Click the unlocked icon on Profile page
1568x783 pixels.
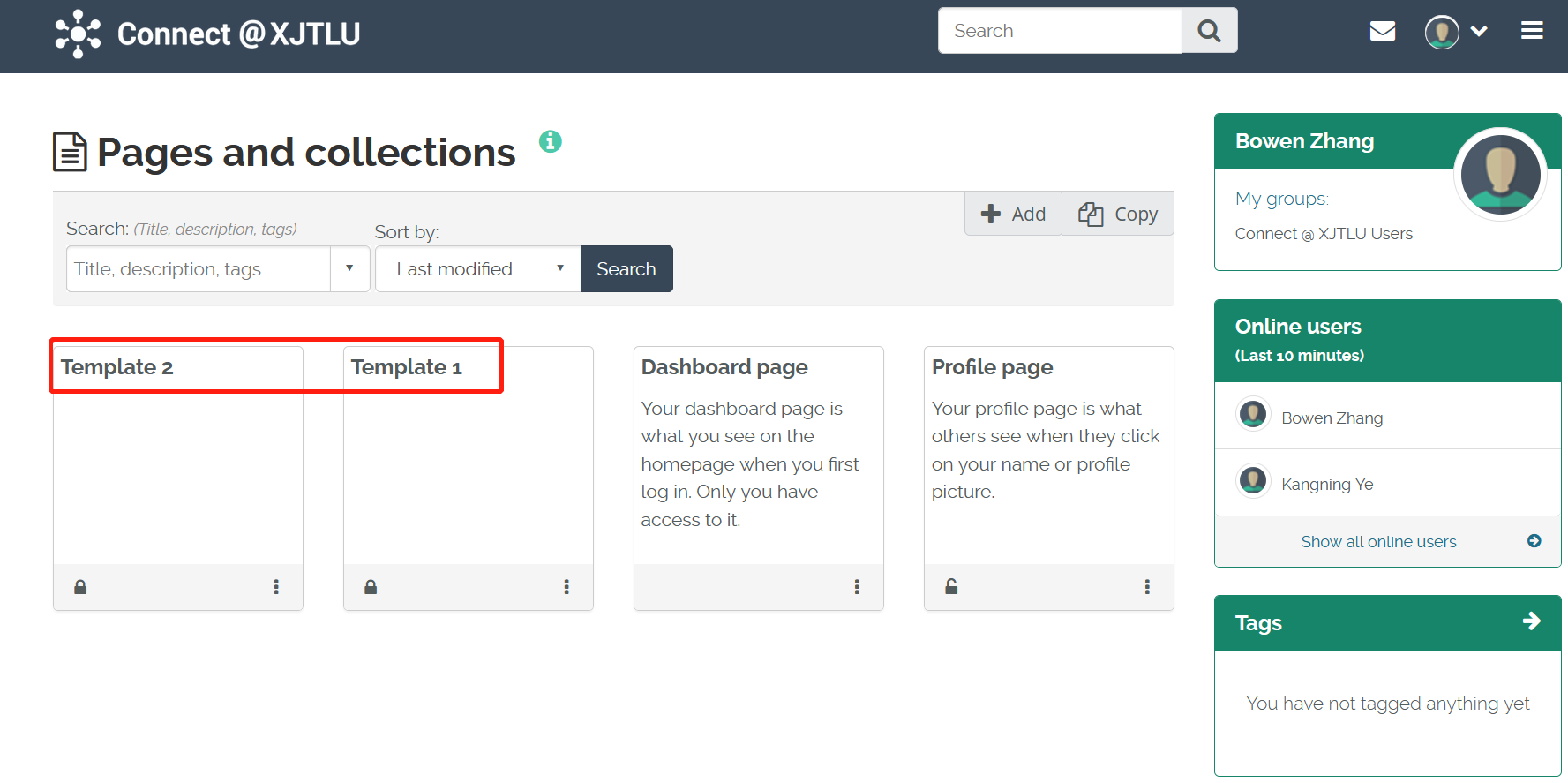coord(951,587)
